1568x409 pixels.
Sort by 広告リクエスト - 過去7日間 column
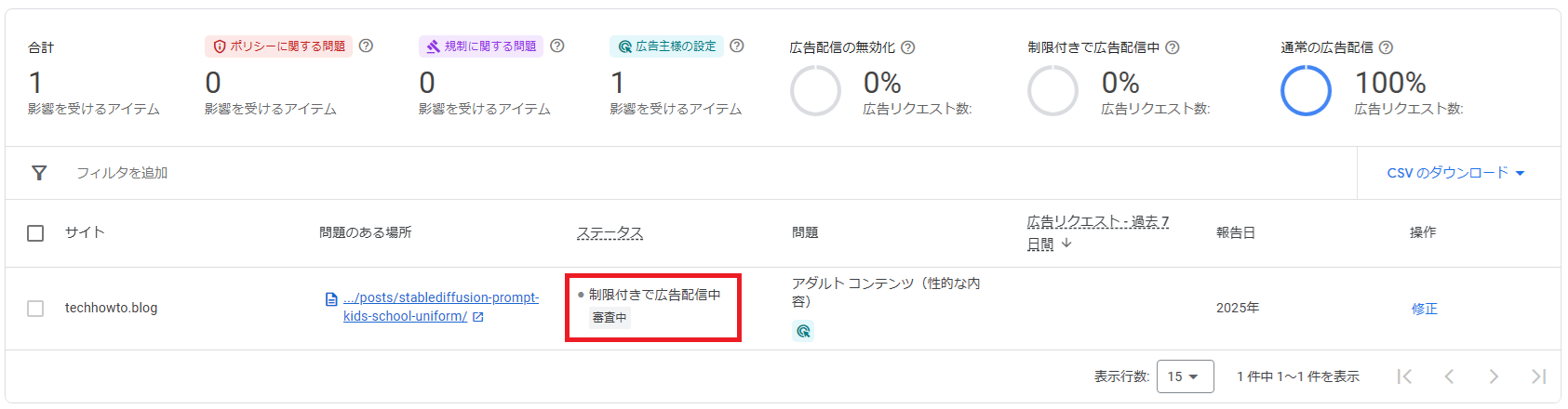(1097, 232)
